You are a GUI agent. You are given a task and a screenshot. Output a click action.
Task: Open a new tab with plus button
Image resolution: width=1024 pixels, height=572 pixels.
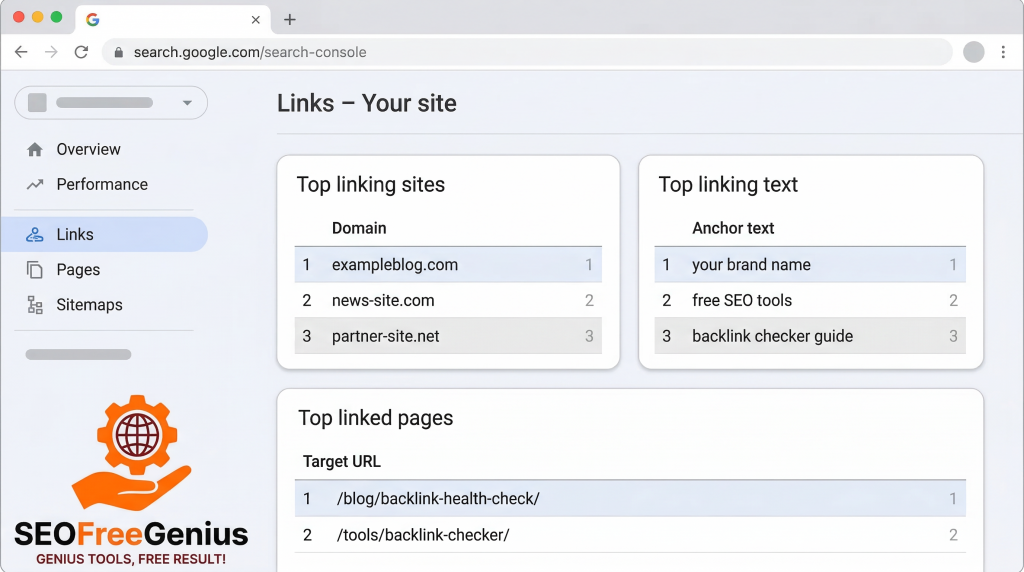tap(289, 20)
